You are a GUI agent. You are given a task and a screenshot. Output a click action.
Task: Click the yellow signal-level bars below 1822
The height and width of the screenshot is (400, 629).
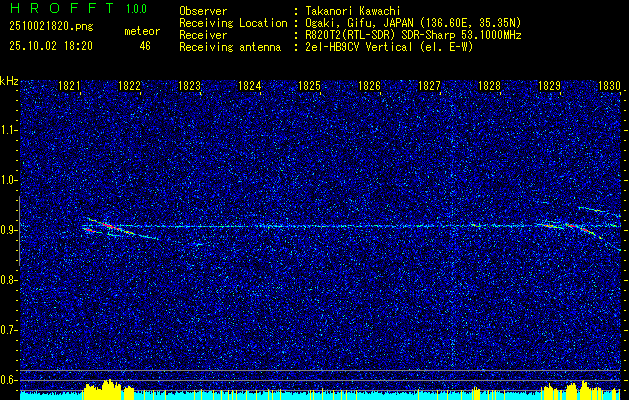[108, 389]
